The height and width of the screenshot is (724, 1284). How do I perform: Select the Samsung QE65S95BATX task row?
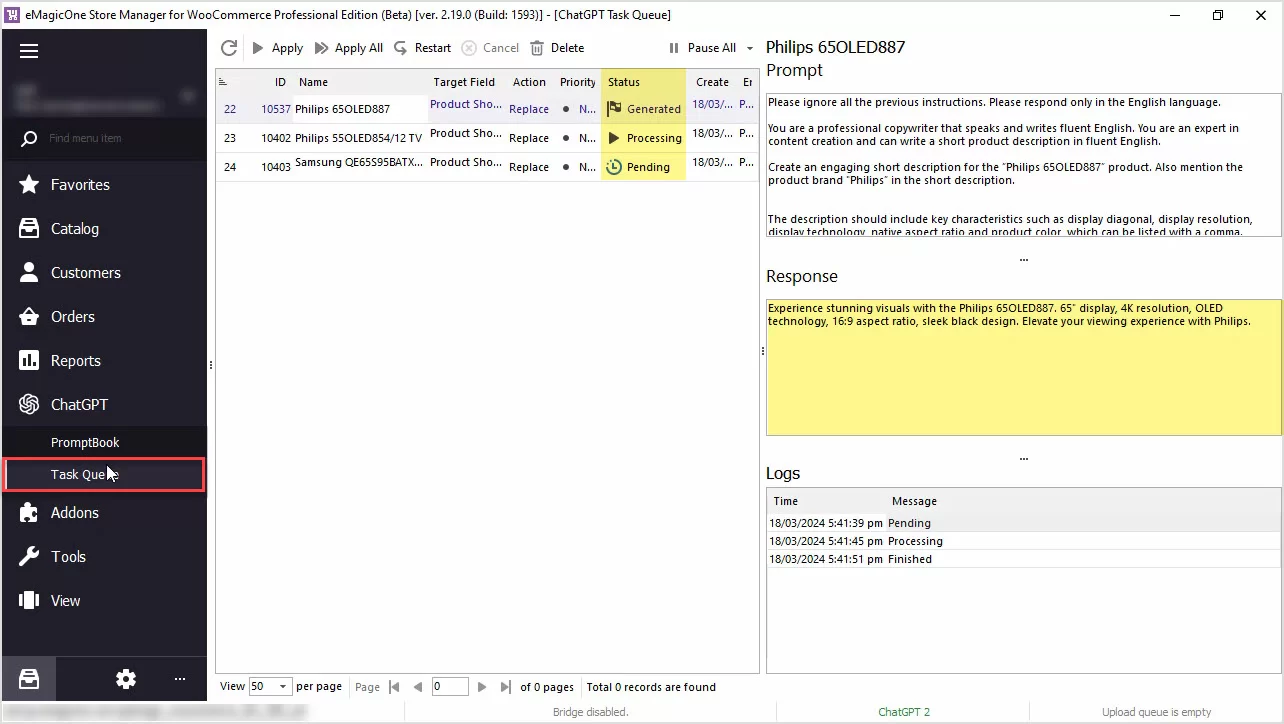358,167
